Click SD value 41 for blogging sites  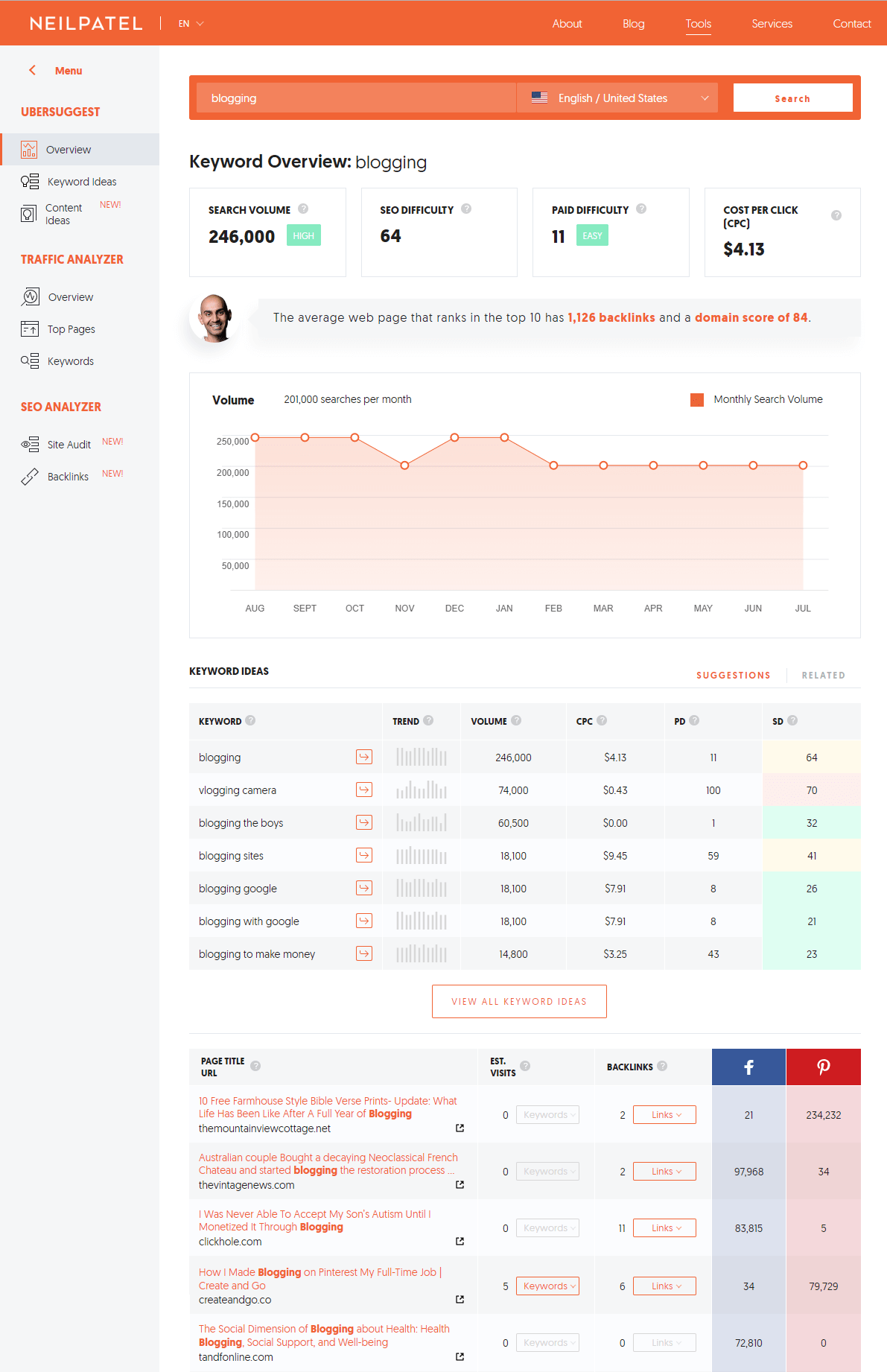pyautogui.click(x=812, y=856)
